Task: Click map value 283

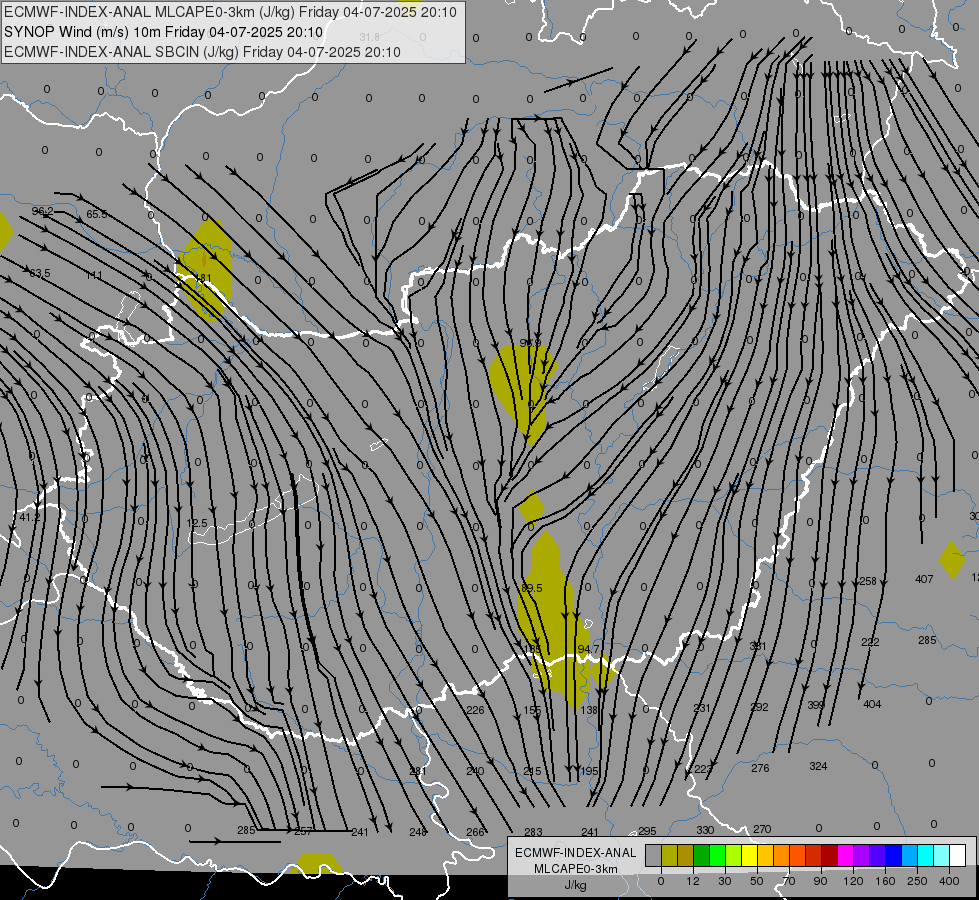Action: 533,833
